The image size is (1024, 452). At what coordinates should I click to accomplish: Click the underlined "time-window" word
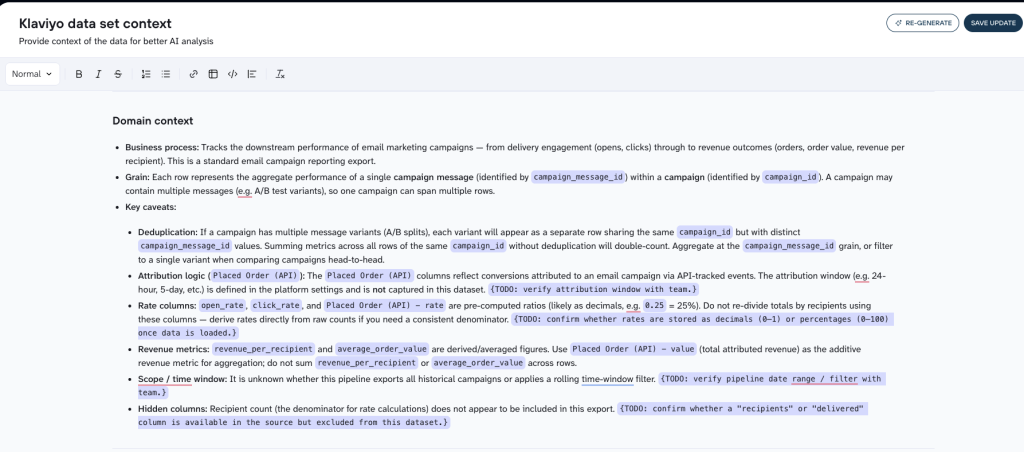(607, 379)
